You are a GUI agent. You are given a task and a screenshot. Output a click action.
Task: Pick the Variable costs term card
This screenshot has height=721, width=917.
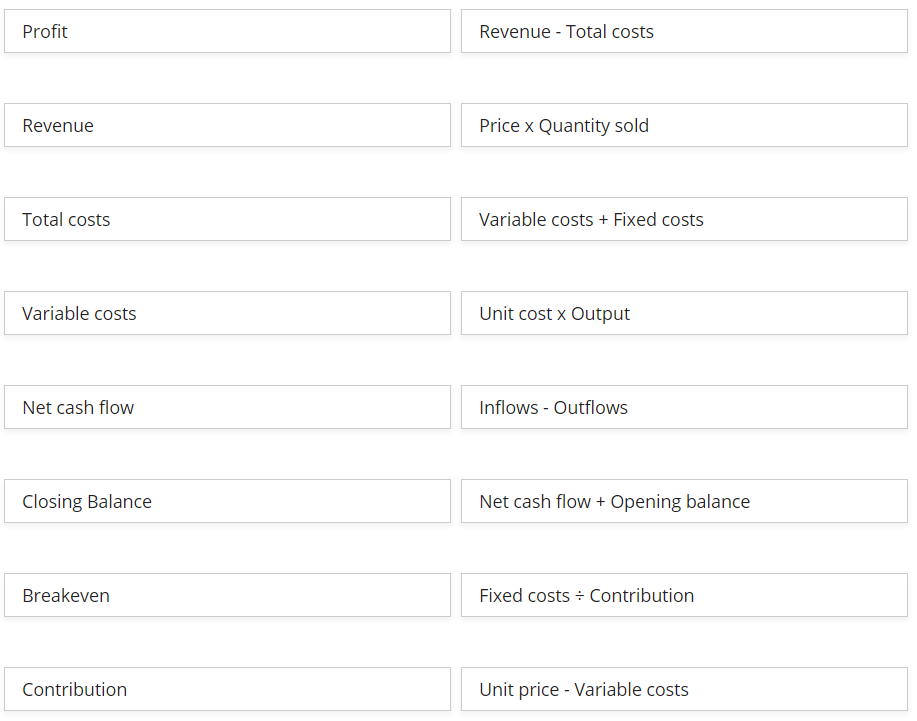[x=227, y=314]
